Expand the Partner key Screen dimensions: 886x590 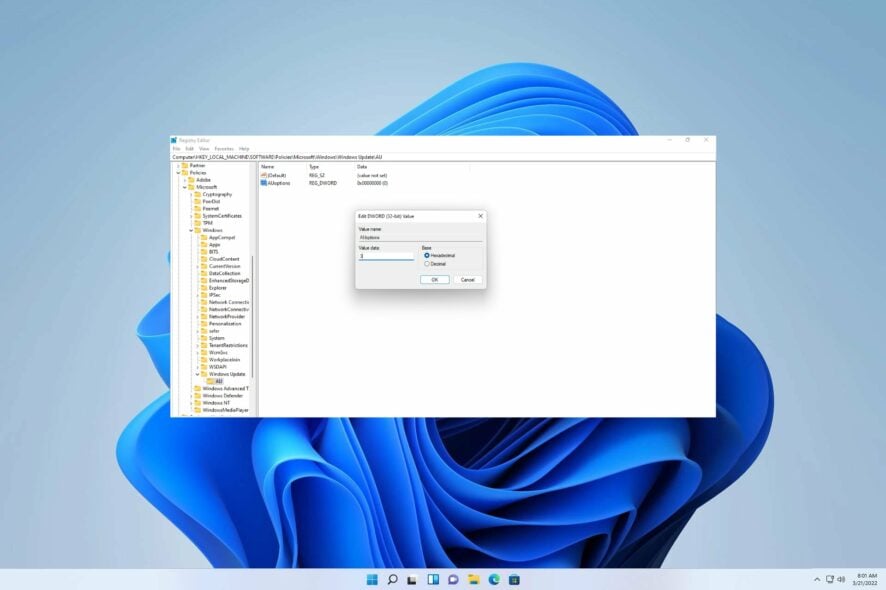click(179, 166)
